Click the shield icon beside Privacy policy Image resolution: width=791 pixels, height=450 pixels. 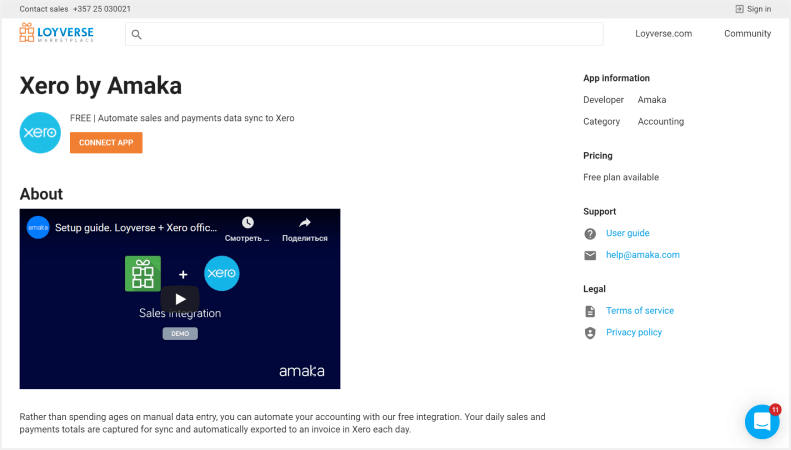[590, 333]
